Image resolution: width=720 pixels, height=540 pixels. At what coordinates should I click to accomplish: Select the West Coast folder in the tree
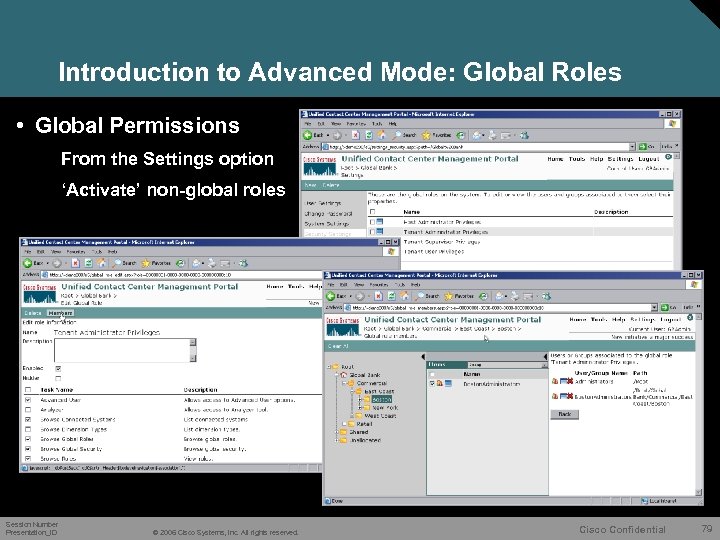[379, 416]
